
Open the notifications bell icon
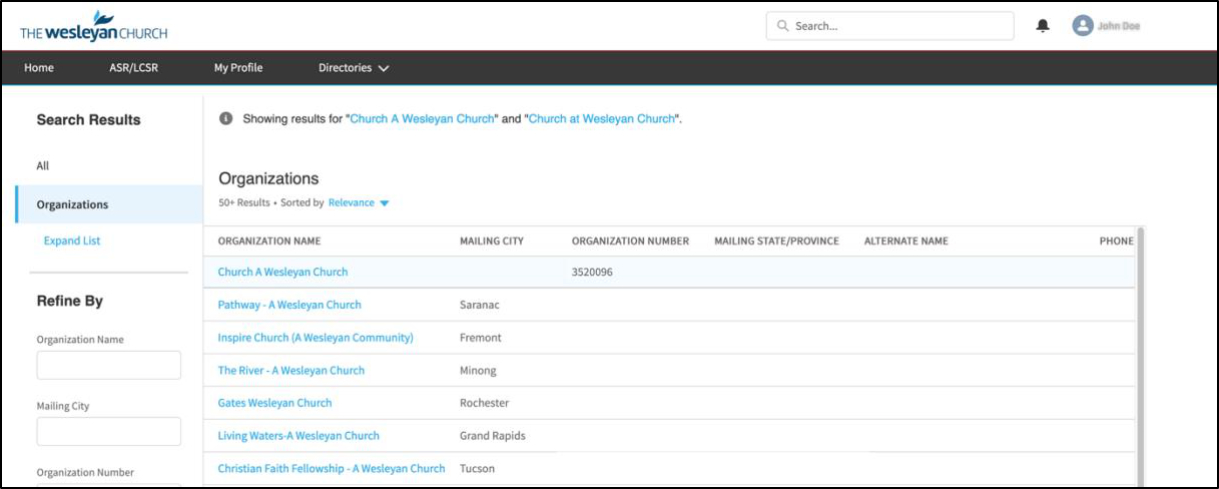tap(1043, 26)
